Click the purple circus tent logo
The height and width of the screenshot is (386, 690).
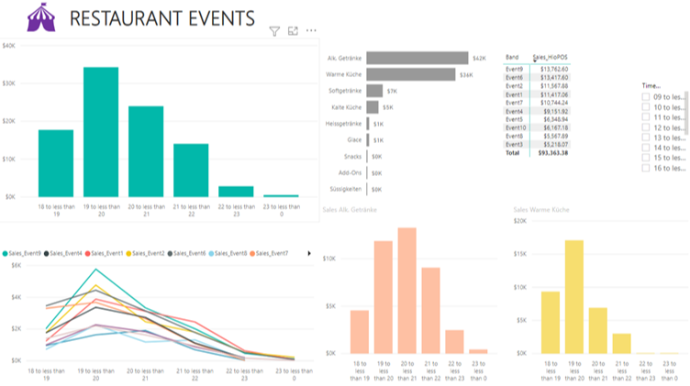[x=41, y=18]
